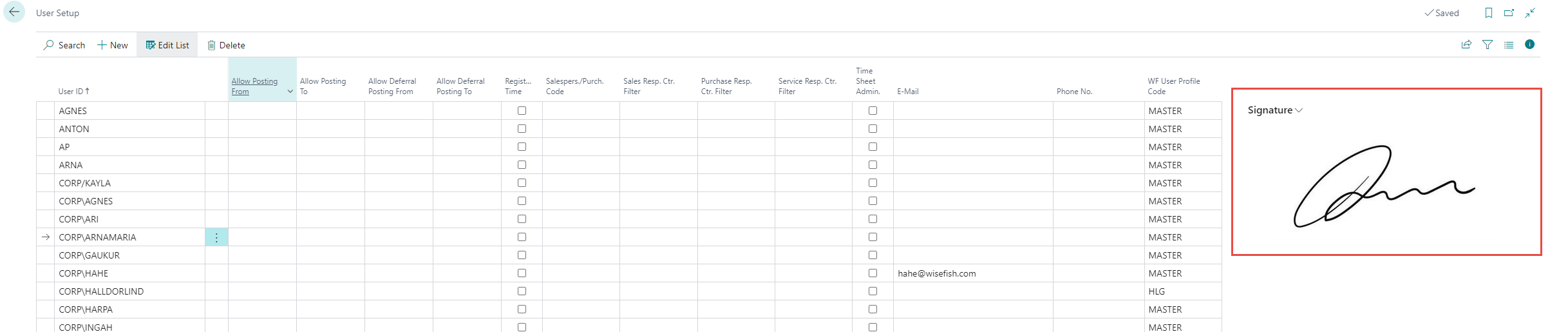Click the list view layout icon
This screenshot has height=332, width=1568.
click(x=1509, y=44)
